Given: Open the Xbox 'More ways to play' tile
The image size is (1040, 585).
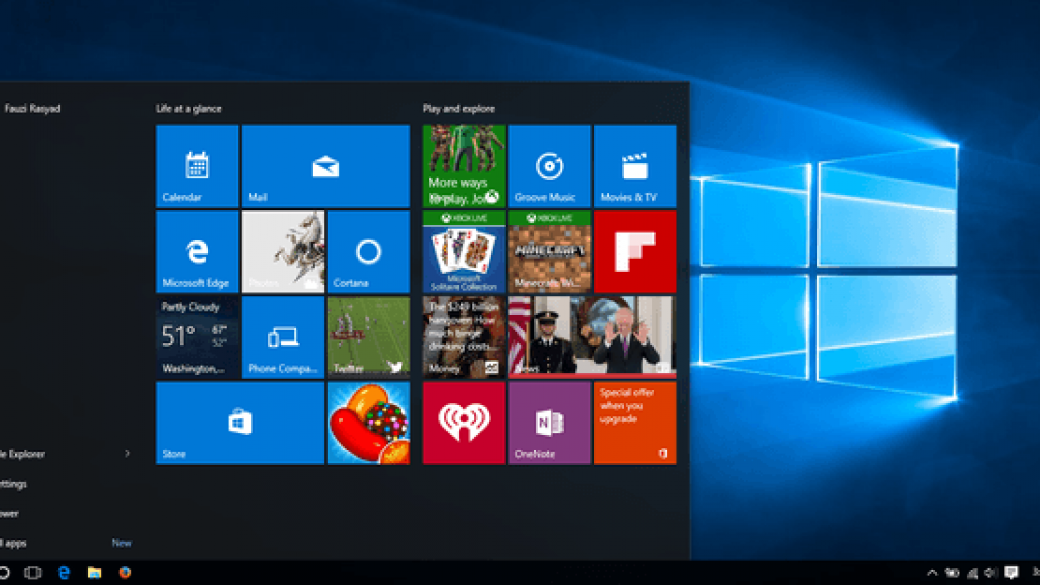Looking at the screenshot, I should coord(464,166).
